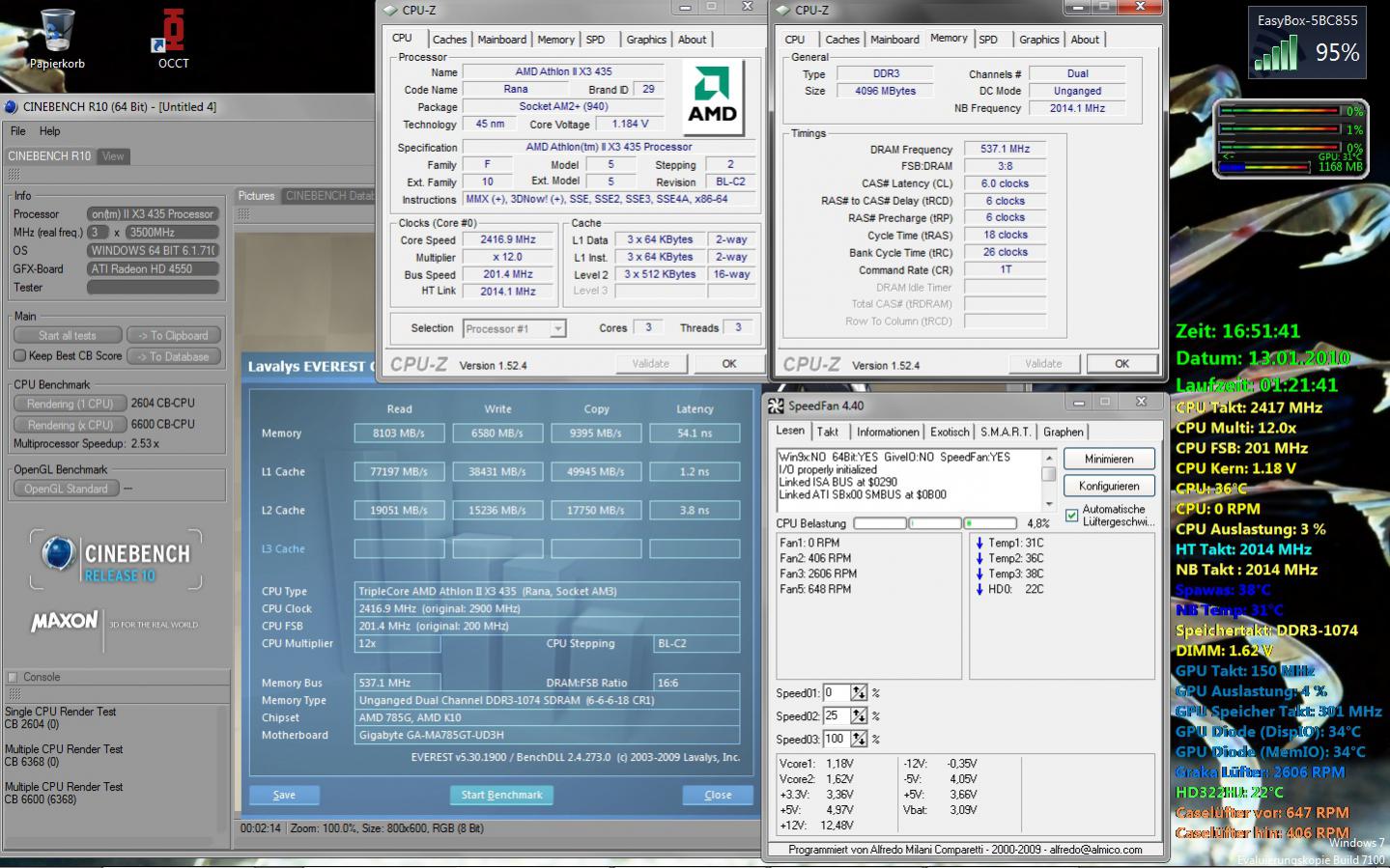Open the Graphen tab in SpeedFan
Viewport: 1390px width, 868px height.
[1064, 432]
